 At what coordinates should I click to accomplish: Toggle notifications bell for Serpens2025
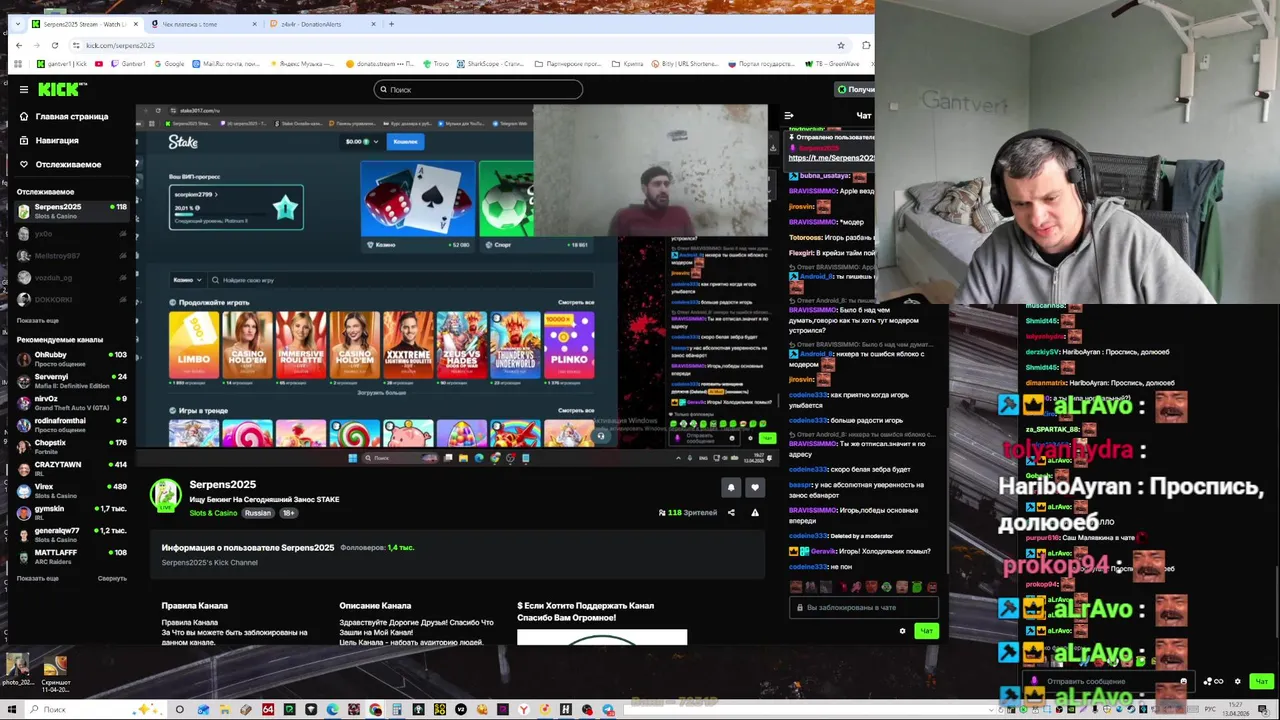(731, 487)
